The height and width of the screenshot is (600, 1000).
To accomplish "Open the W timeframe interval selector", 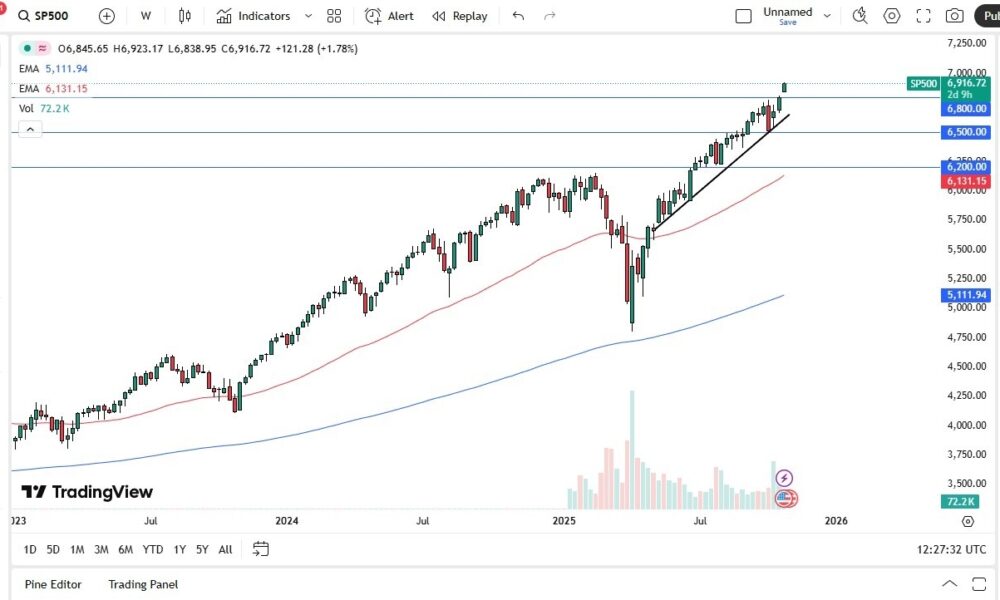I will click(146, 16).
